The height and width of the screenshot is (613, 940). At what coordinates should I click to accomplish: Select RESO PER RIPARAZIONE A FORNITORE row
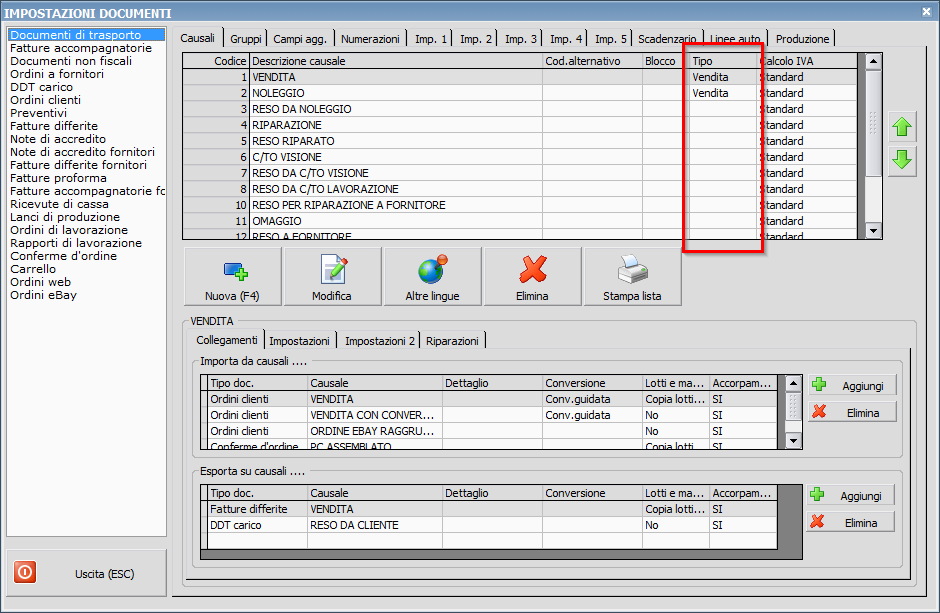(520, 205)
